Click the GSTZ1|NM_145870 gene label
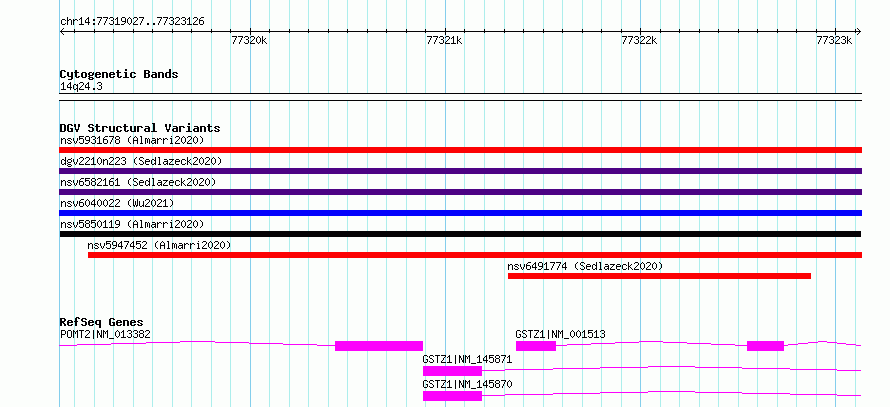The height and width of the screenshot is (407, 890). point(467,384)
